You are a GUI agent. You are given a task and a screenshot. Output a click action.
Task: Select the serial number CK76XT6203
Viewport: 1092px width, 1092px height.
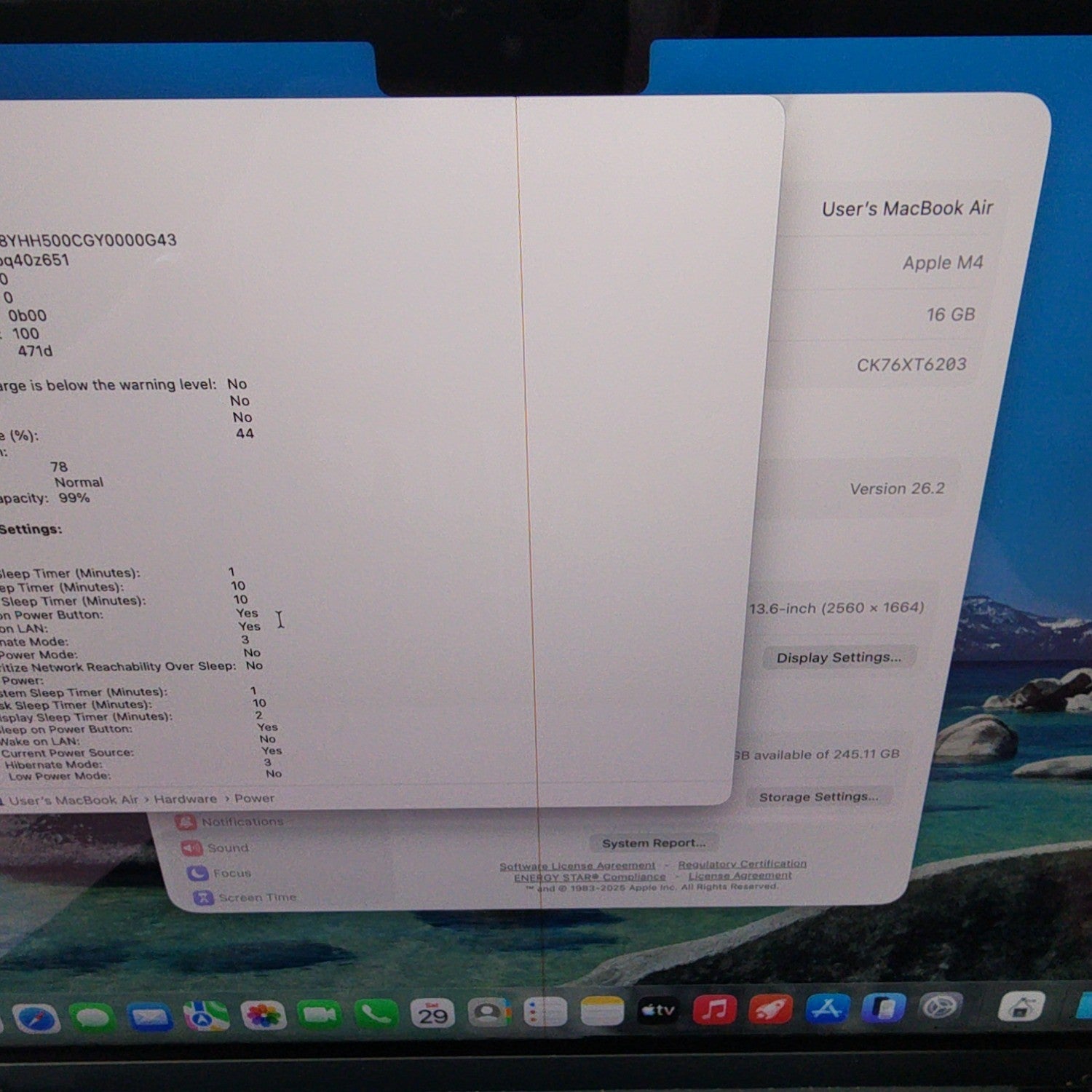pyautogui.click(x=911, y=365)
